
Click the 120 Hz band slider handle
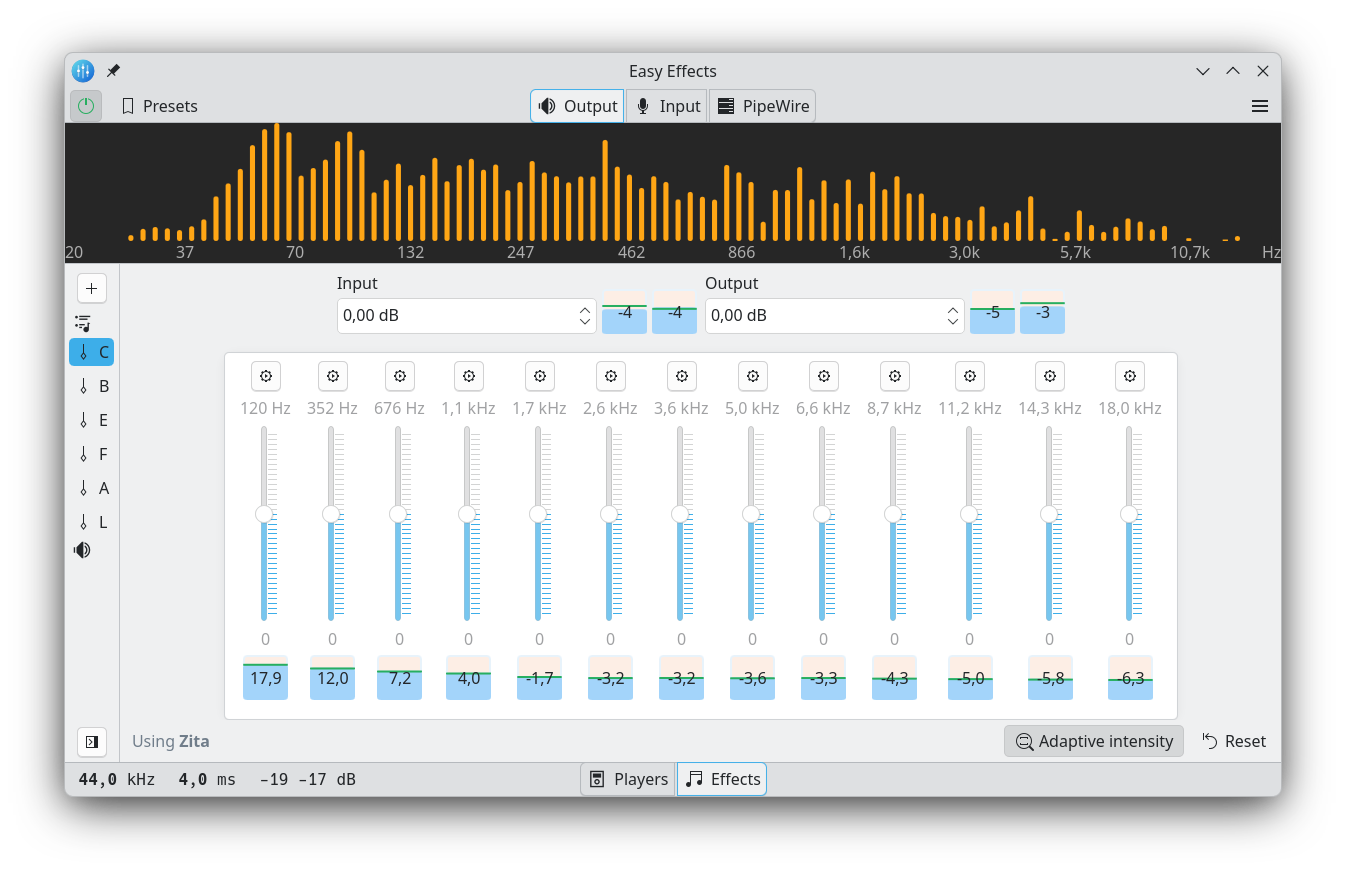coord(264,514)
